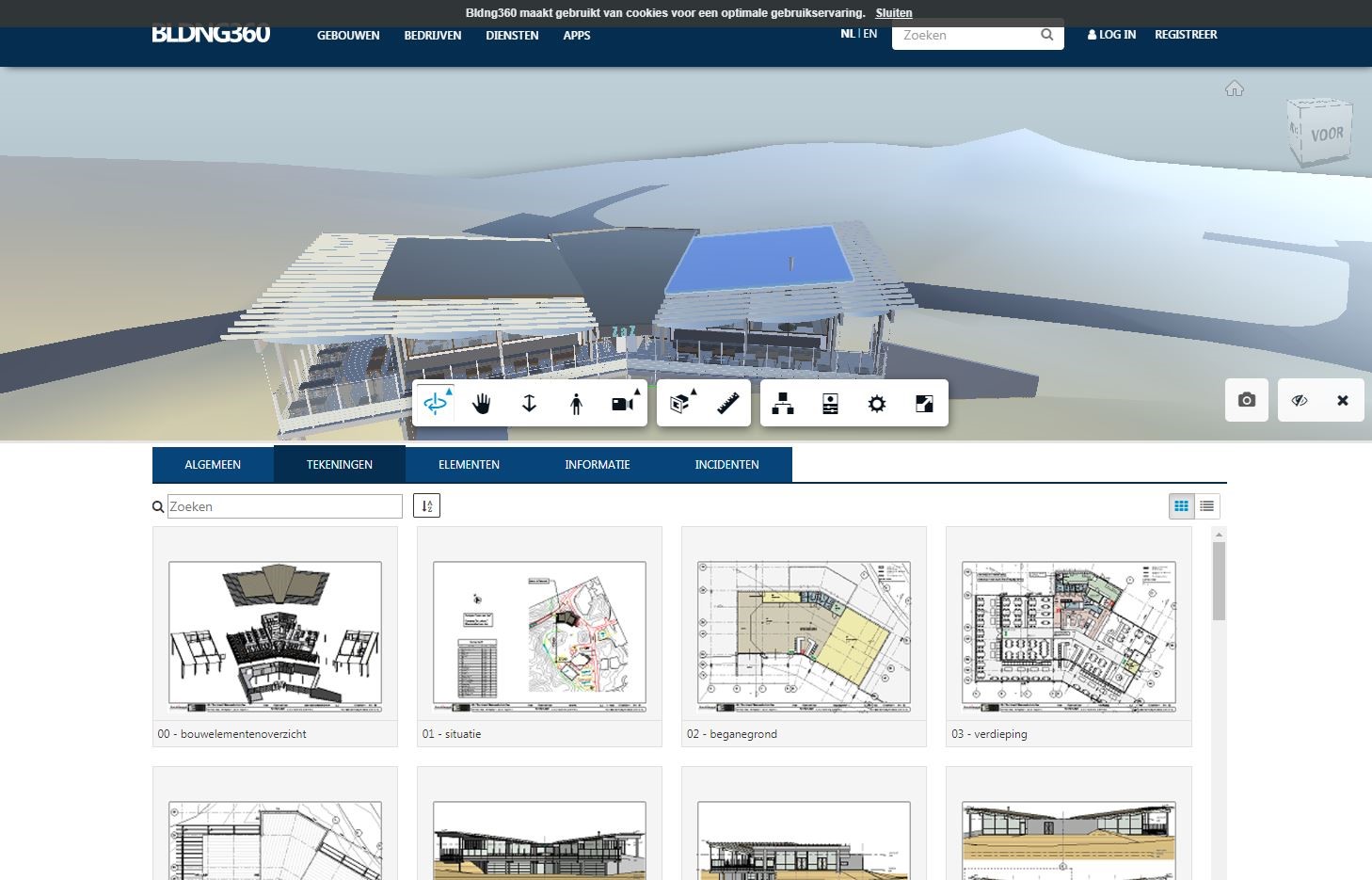
Task: Switch language to NL
Action: (848, 34)
